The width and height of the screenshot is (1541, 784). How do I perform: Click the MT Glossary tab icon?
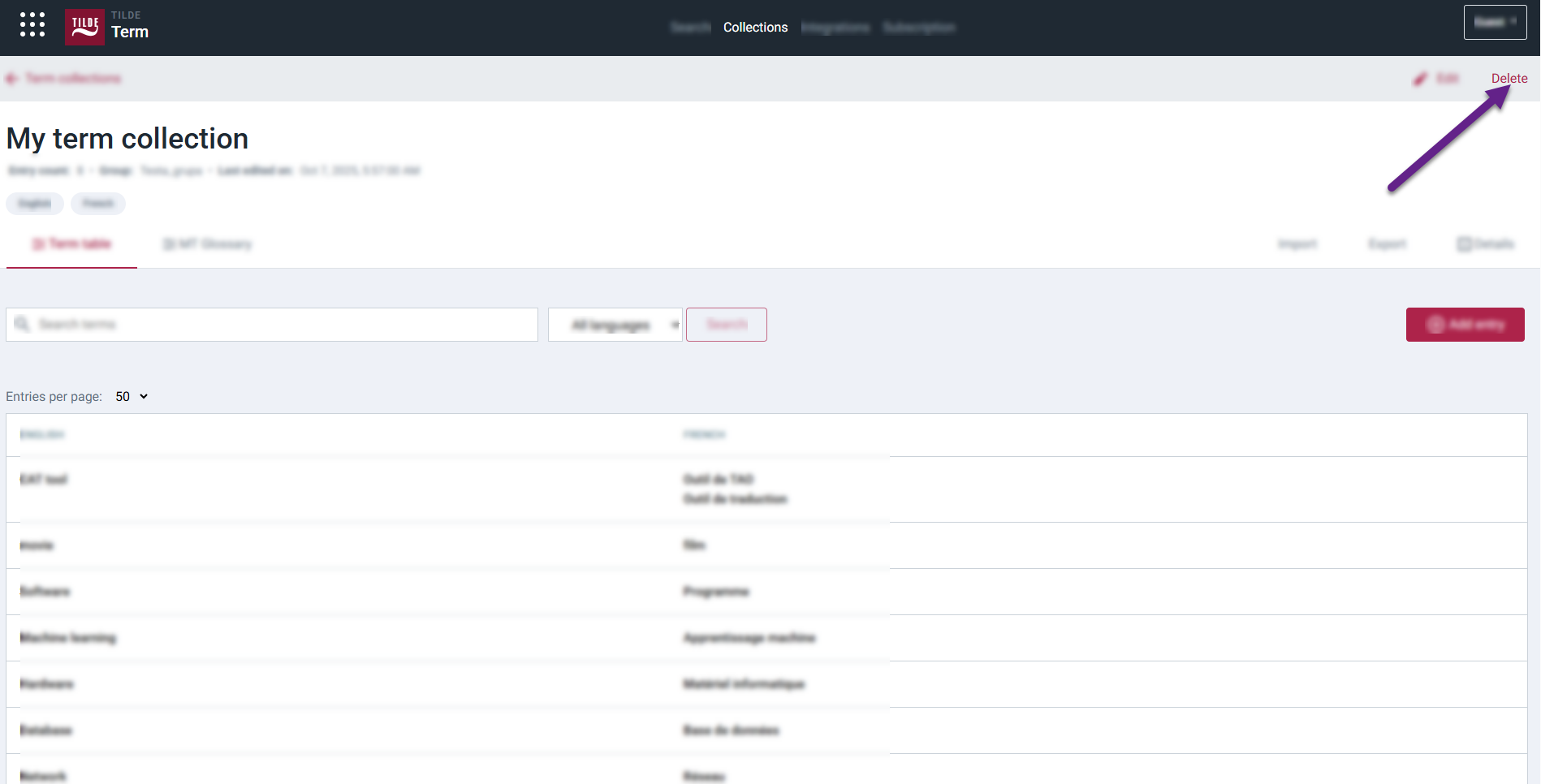tap(169, 244)
